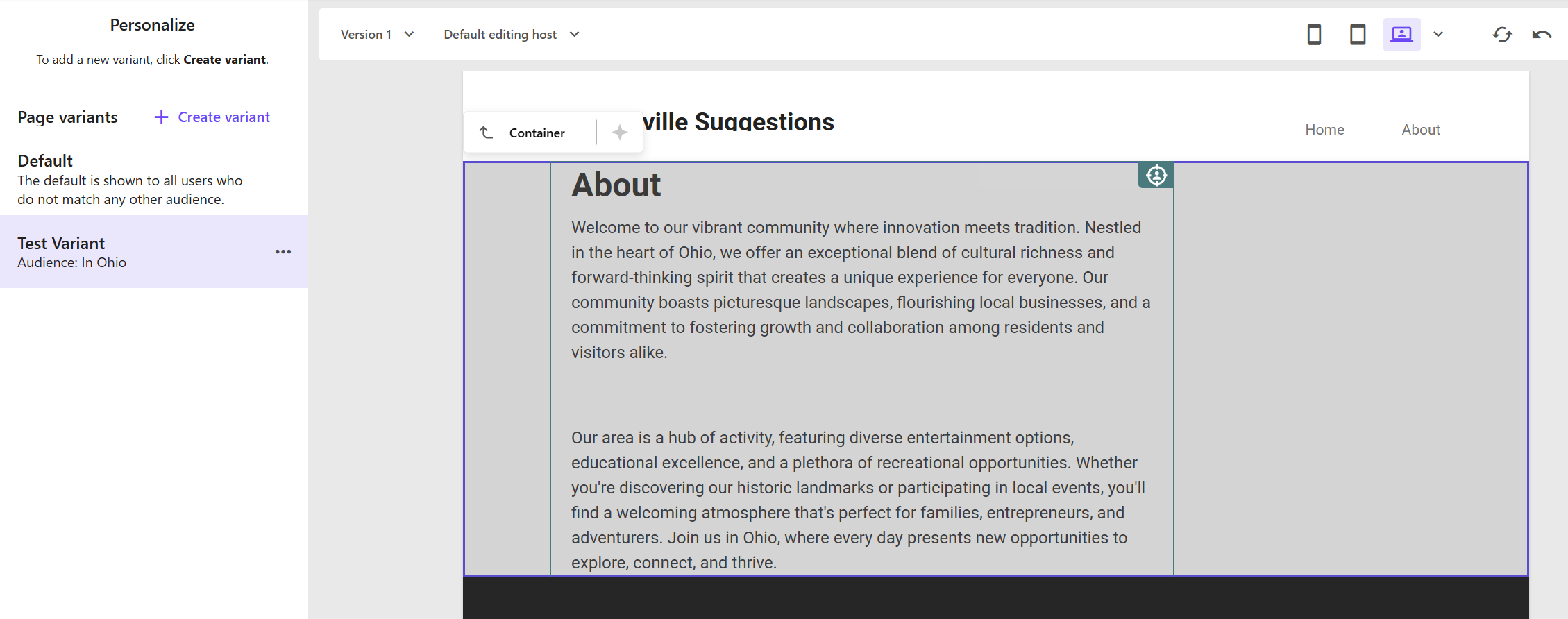Screen dimensions: 1568x619
Task: Click the Container label in floating toolbar
Action: coord(537,133)
